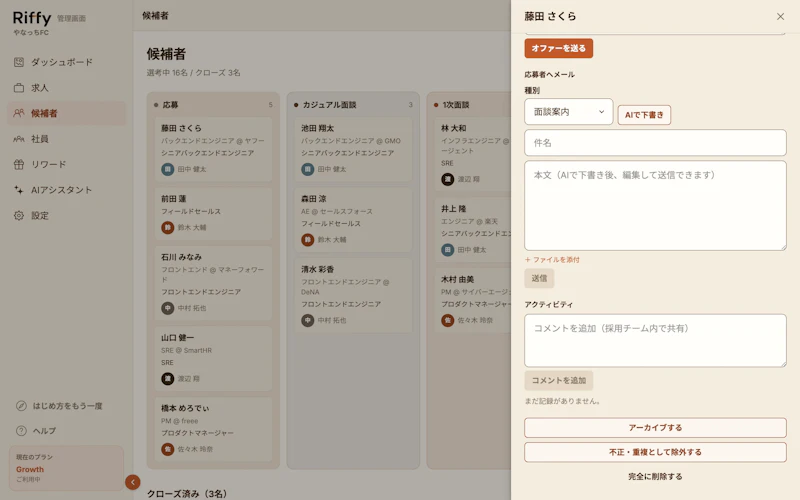This screenshot has height=500, width=800.
Task: Open the 森田 涼 candidate card
Action: tap(353, 219)
